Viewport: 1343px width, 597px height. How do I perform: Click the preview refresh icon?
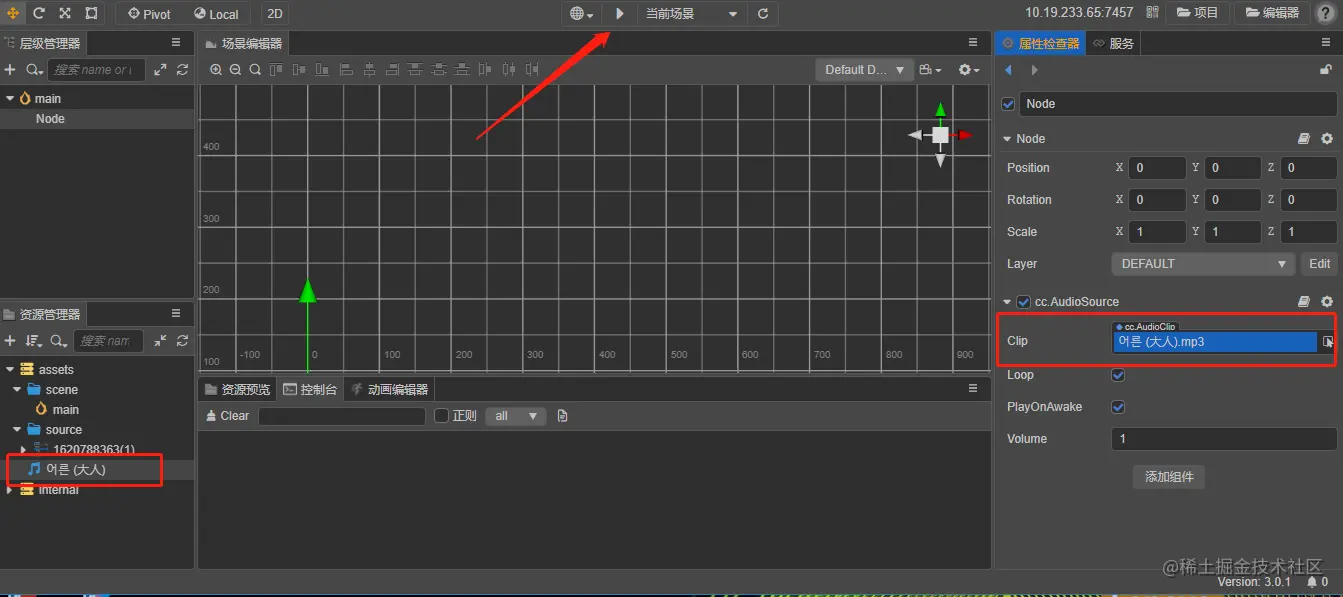coord(763,14)
